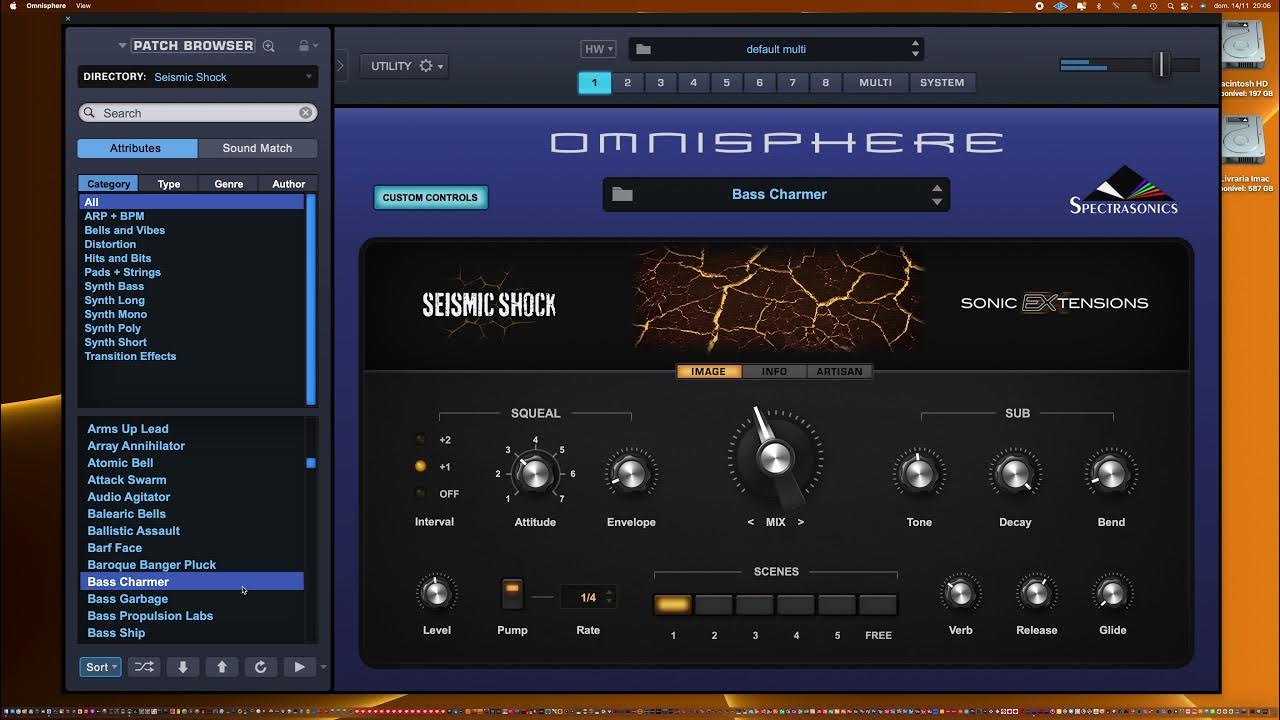Select the Type column tab

click(x=169, y=184)
